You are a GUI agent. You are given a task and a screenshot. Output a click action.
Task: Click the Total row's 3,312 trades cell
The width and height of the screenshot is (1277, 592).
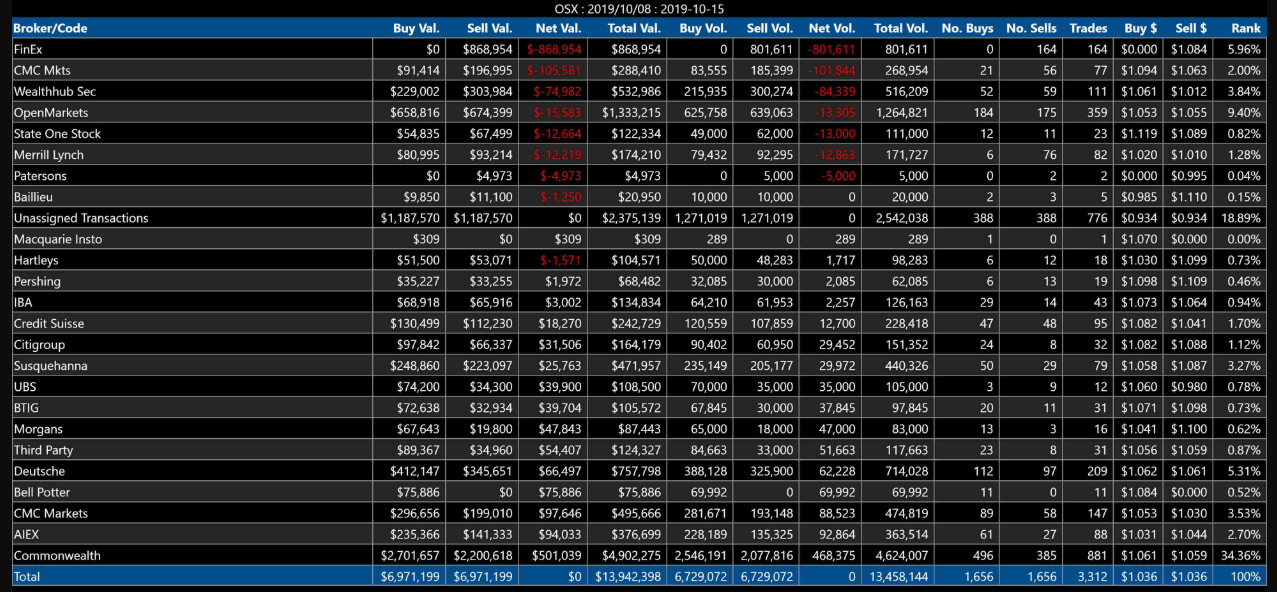coord(1090,577)
